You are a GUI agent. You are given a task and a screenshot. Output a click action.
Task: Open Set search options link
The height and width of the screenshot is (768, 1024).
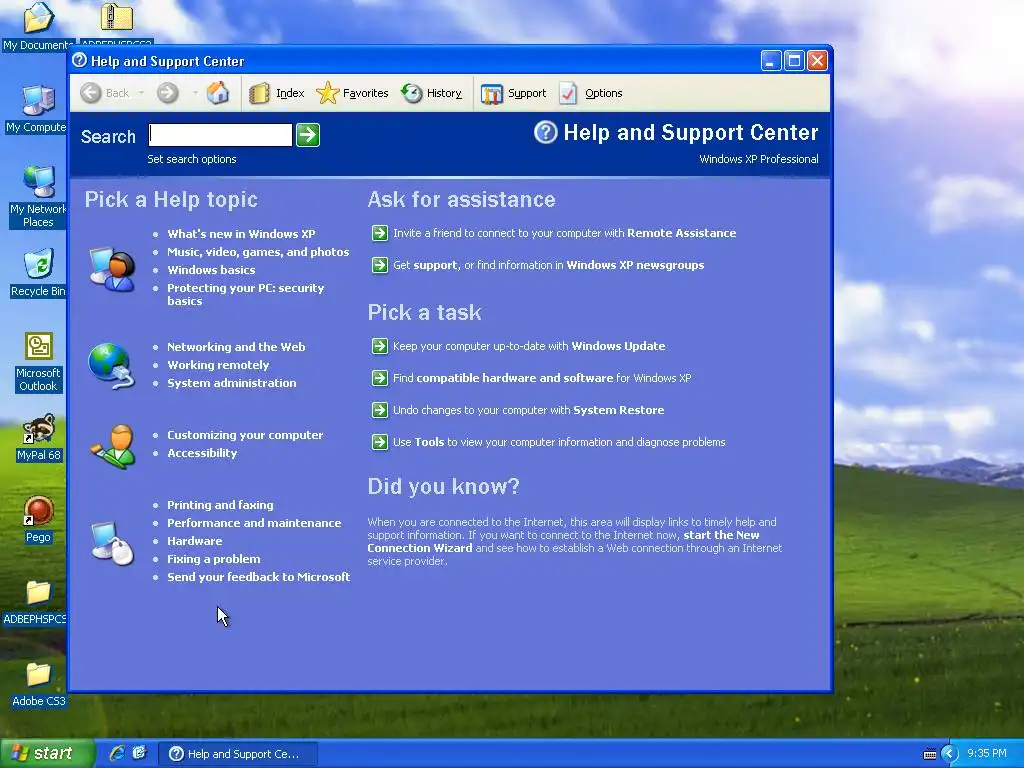click(192, 159)
